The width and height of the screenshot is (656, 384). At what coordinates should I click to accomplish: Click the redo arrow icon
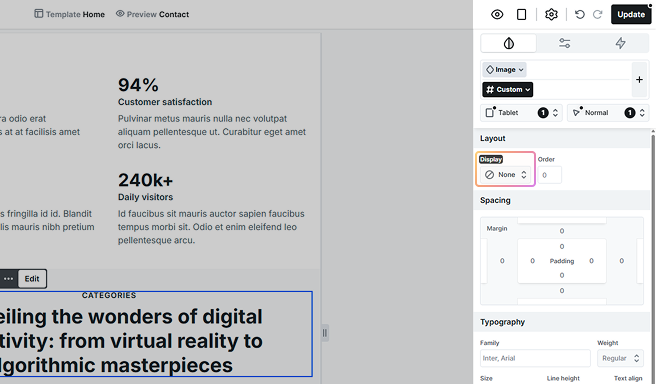(597, 15)
